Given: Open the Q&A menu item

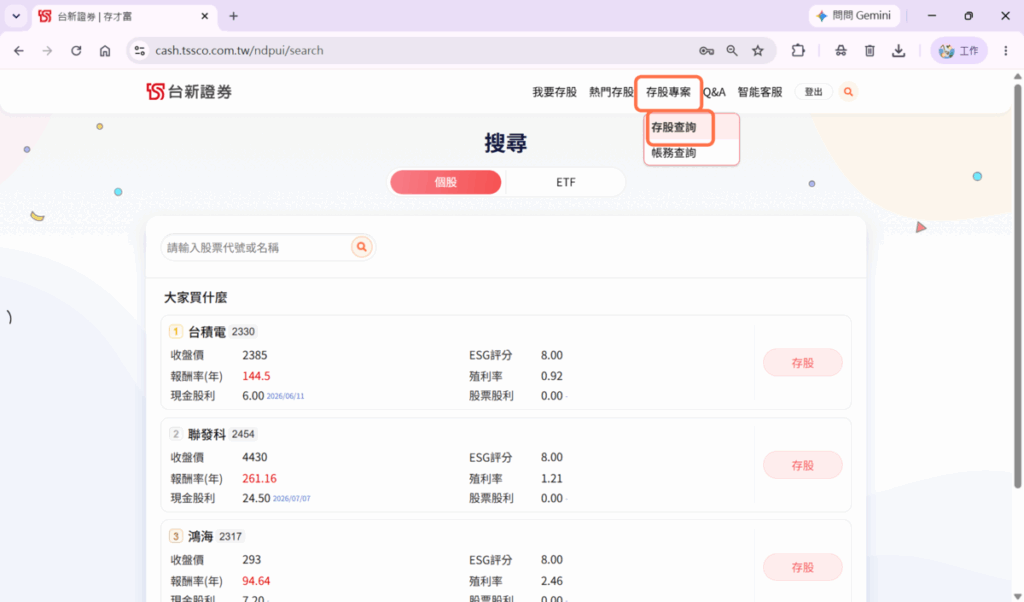Looking at the screenshot, I should click(x=714, y=92).
